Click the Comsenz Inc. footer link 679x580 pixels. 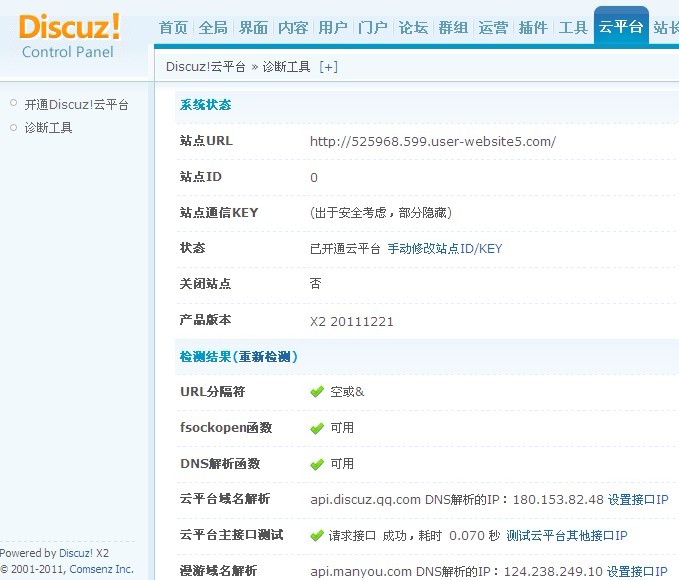tap(101, 569)
